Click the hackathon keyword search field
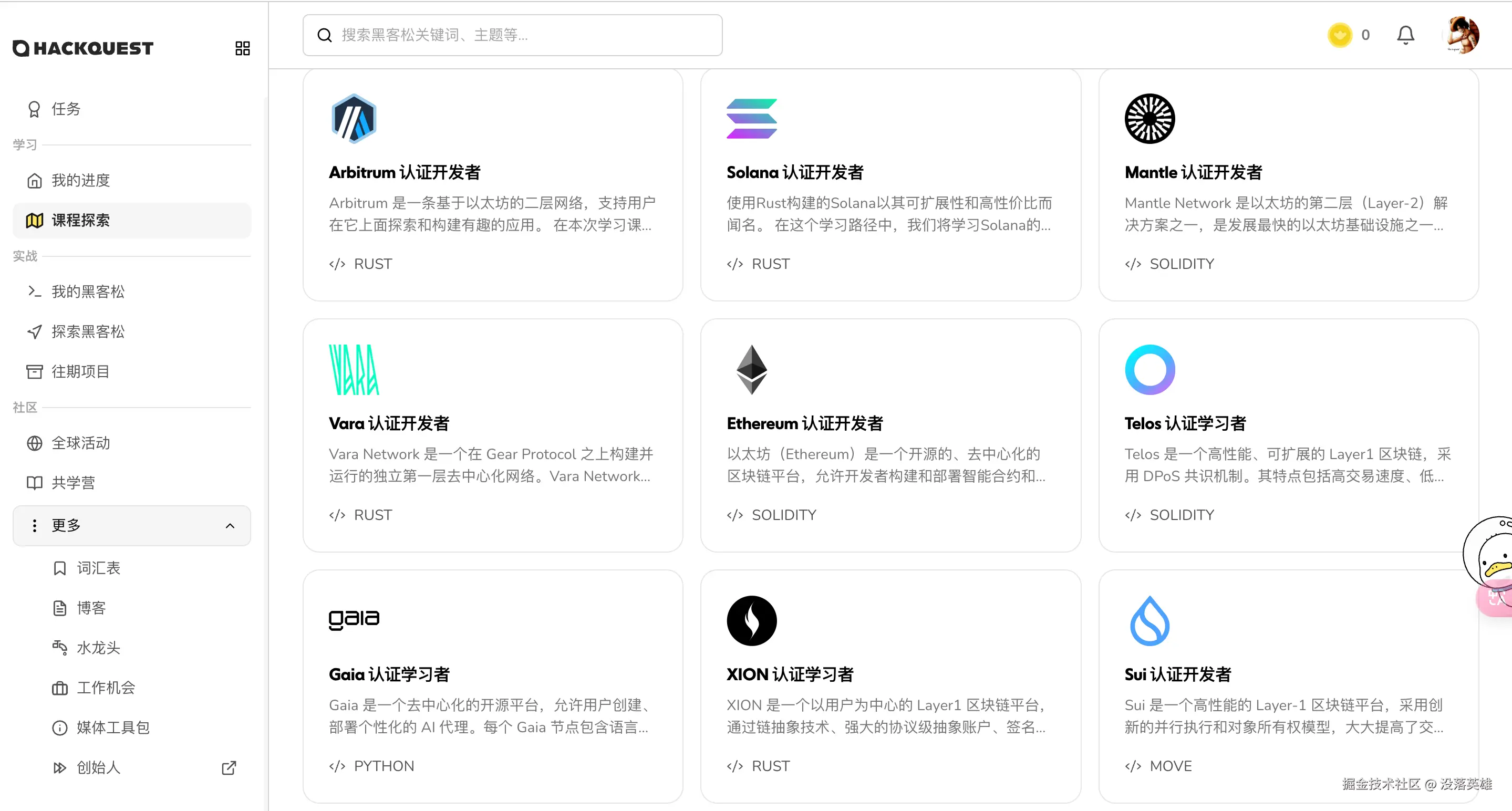Viewport: 1512px width, 811px height. (512, 35)
